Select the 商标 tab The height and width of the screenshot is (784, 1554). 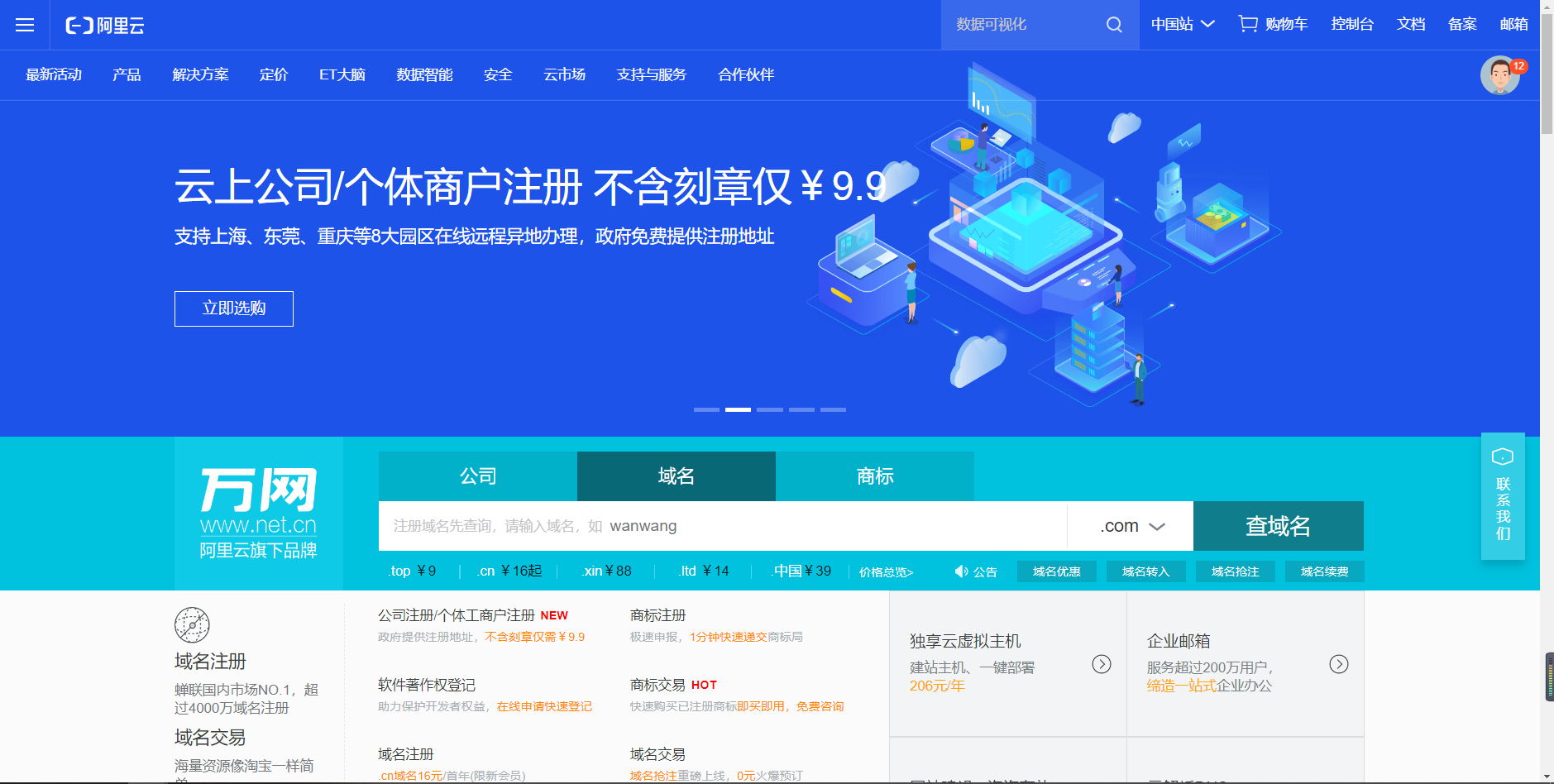click(x=875, y=476)
